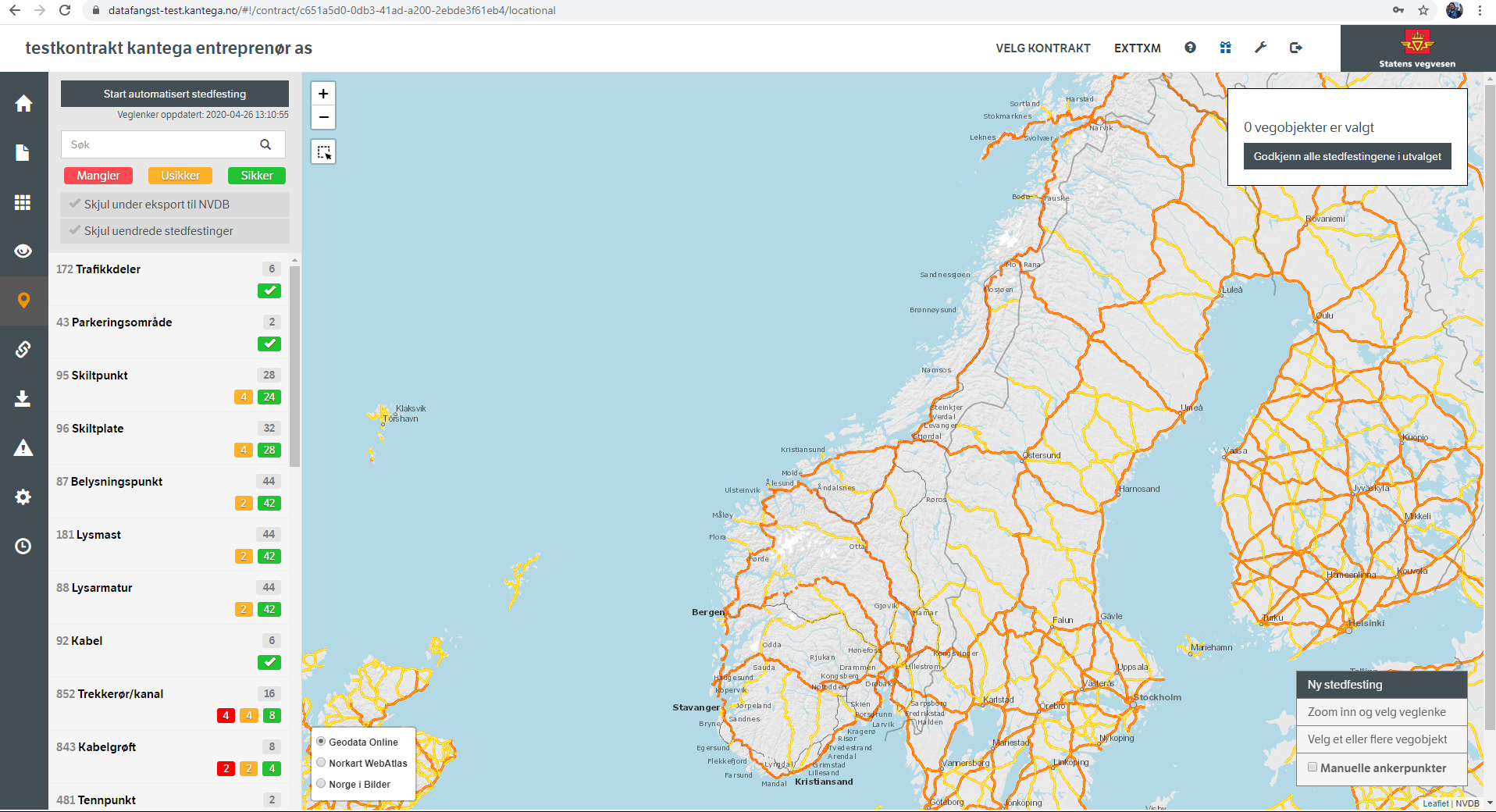Image resolution: width=1496 pixels, height=812 pixels.
Task: Open the help question mark icon
Action: (1190, 48)
